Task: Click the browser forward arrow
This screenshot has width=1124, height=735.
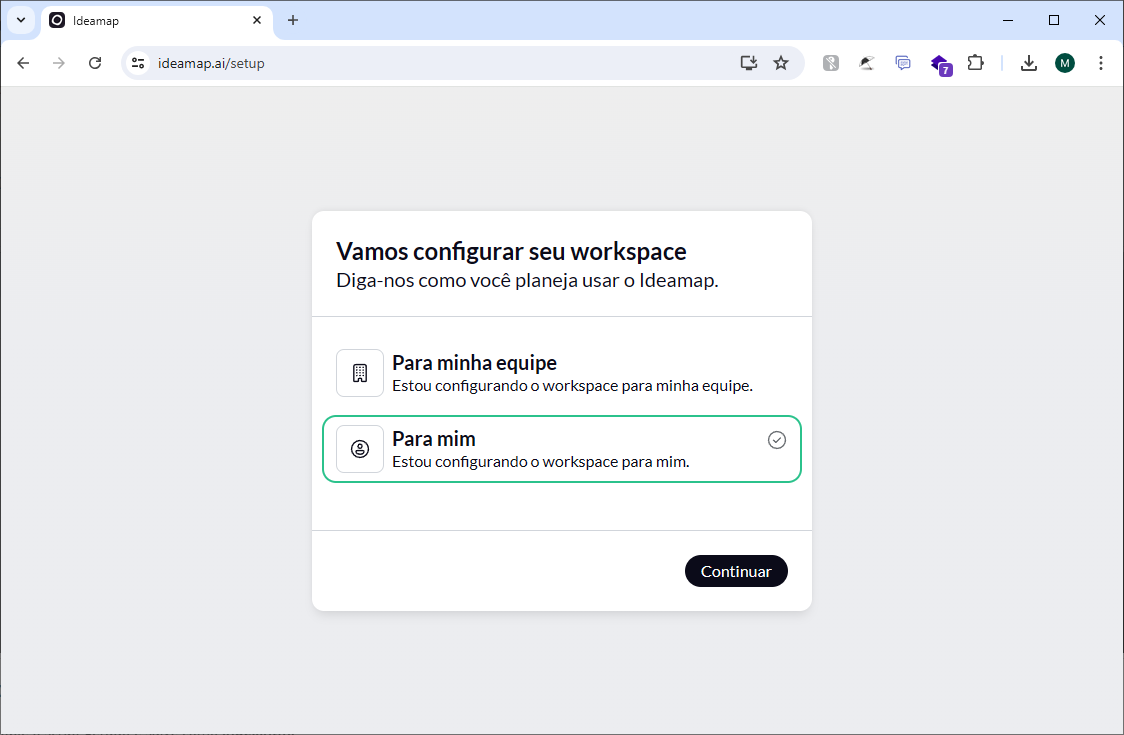Action: tap(59, 63)
